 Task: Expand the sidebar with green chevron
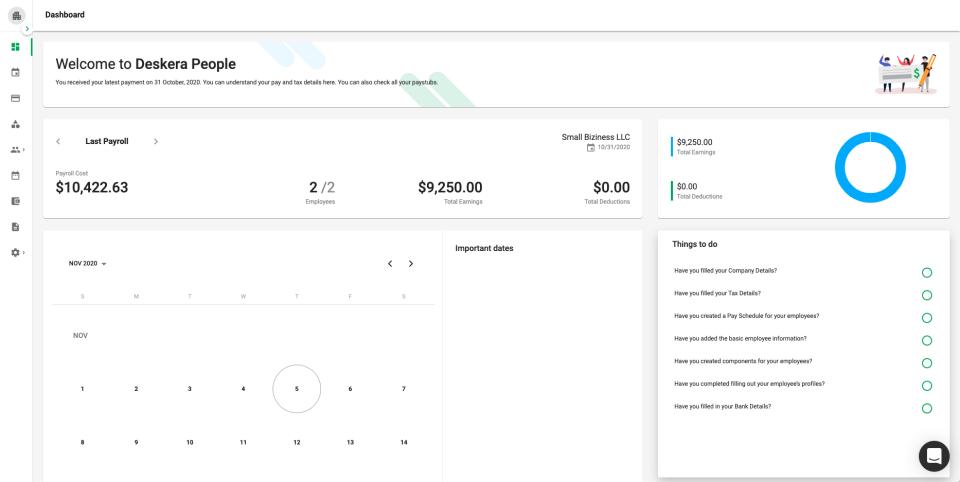click(x=27, y=29)
